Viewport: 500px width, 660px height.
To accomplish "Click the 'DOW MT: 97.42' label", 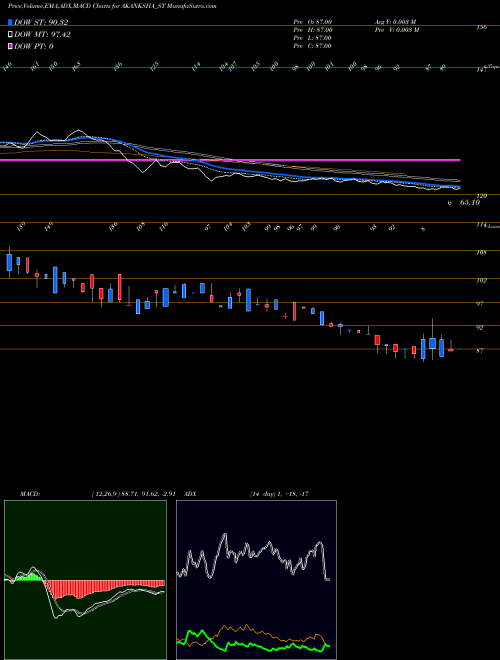I will coord(42,35).
